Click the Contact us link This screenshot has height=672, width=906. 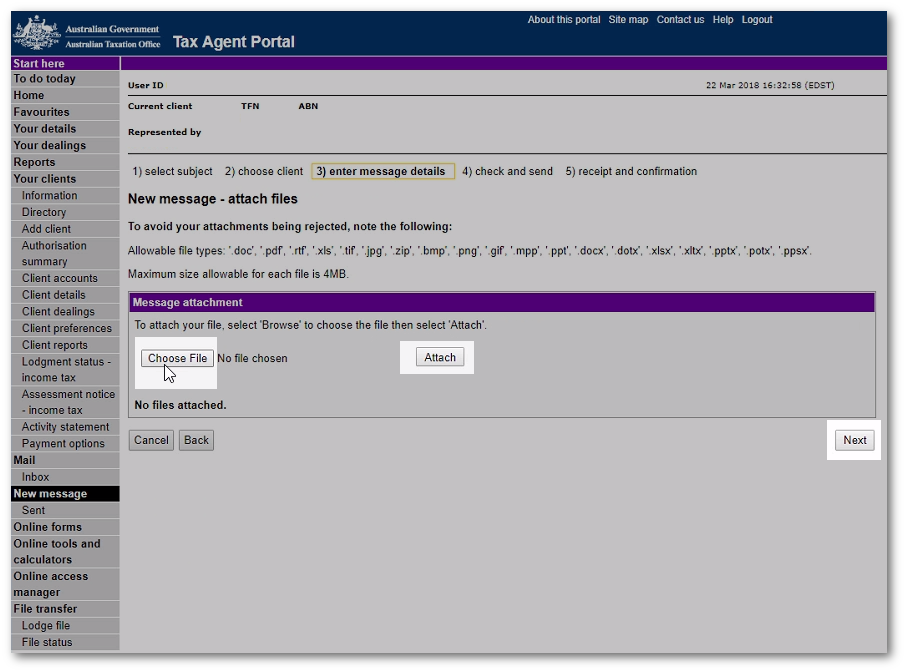click(680, 20)
